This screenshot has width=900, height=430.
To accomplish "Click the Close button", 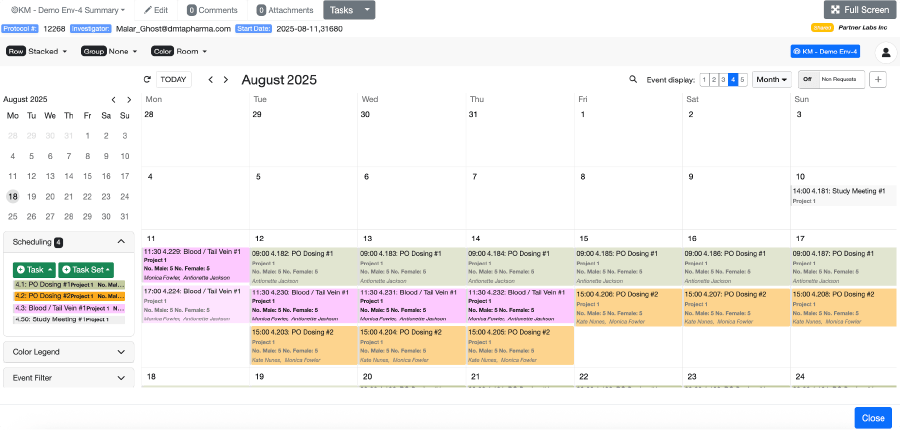I will 873,418.
